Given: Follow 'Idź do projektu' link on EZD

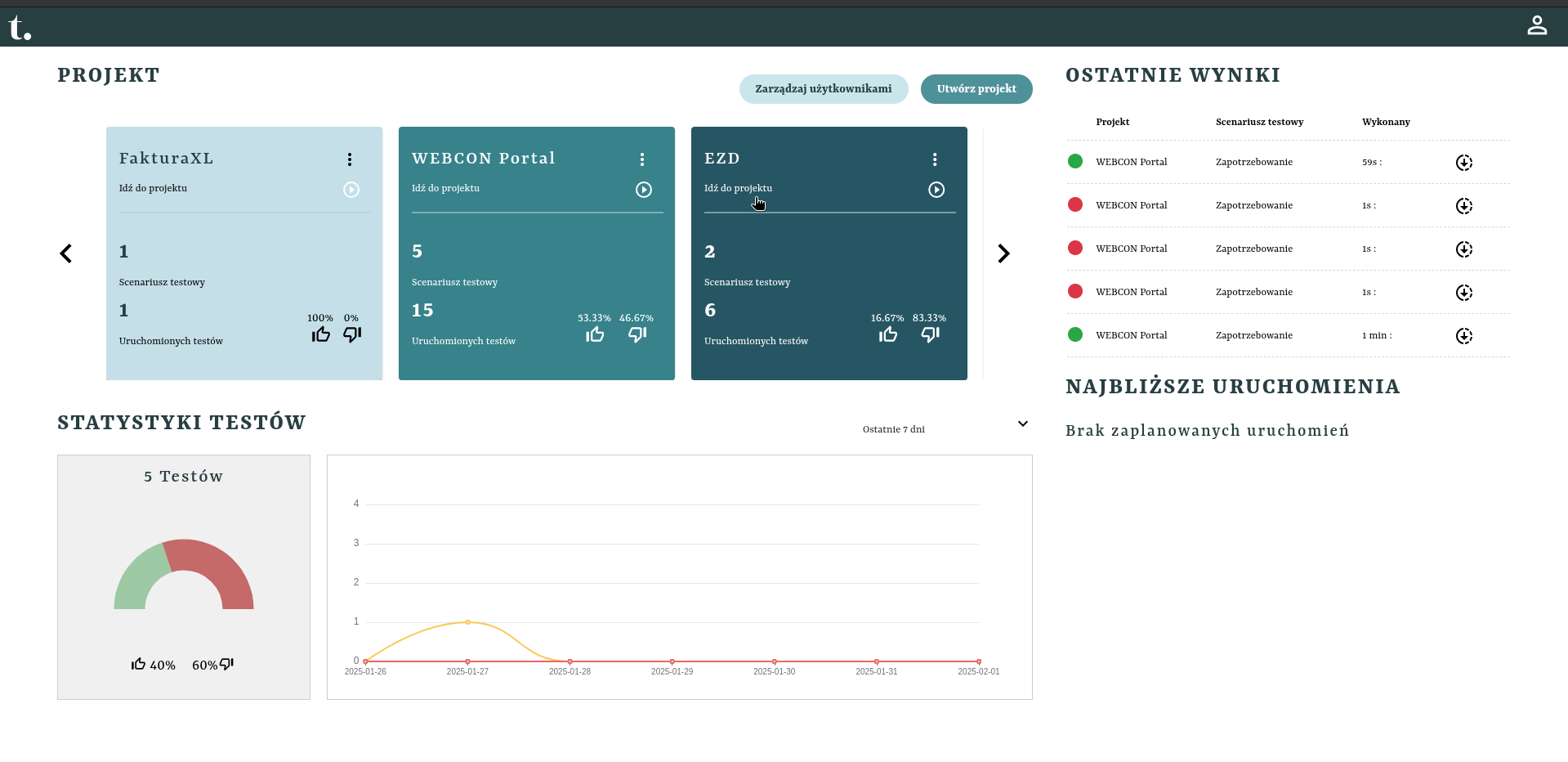Looking at the screenshot, I should click(738, 188).
